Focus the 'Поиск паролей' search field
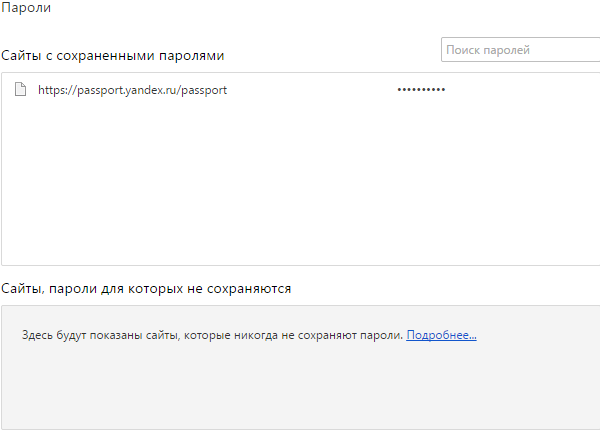The width and height of the screenshot is (600, 434). pos(520,50)
